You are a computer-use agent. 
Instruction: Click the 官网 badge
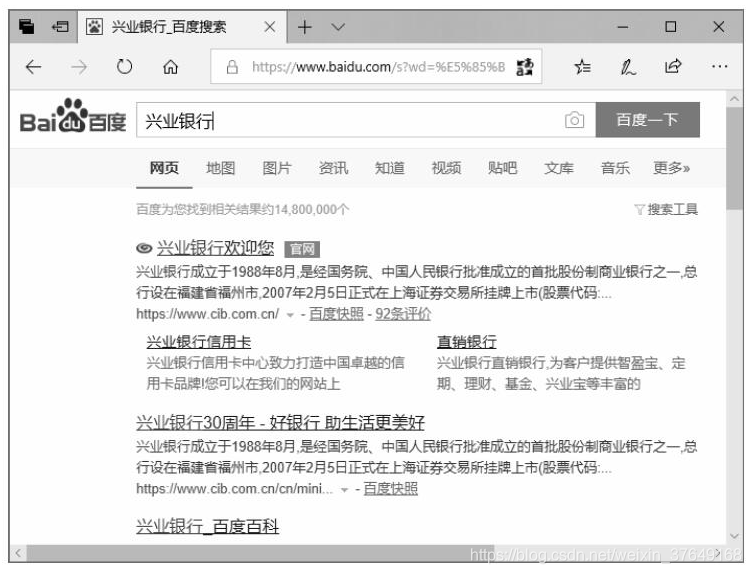click(x=302, y=249)
